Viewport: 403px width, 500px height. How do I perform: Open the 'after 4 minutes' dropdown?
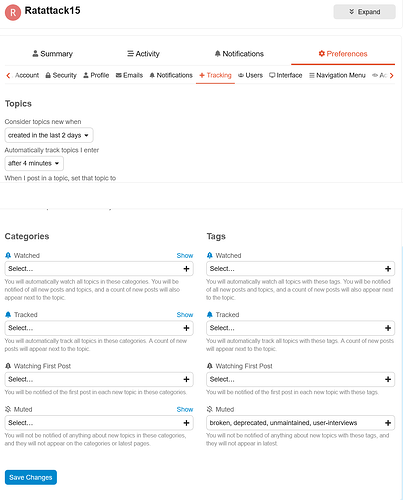point(34,163)
